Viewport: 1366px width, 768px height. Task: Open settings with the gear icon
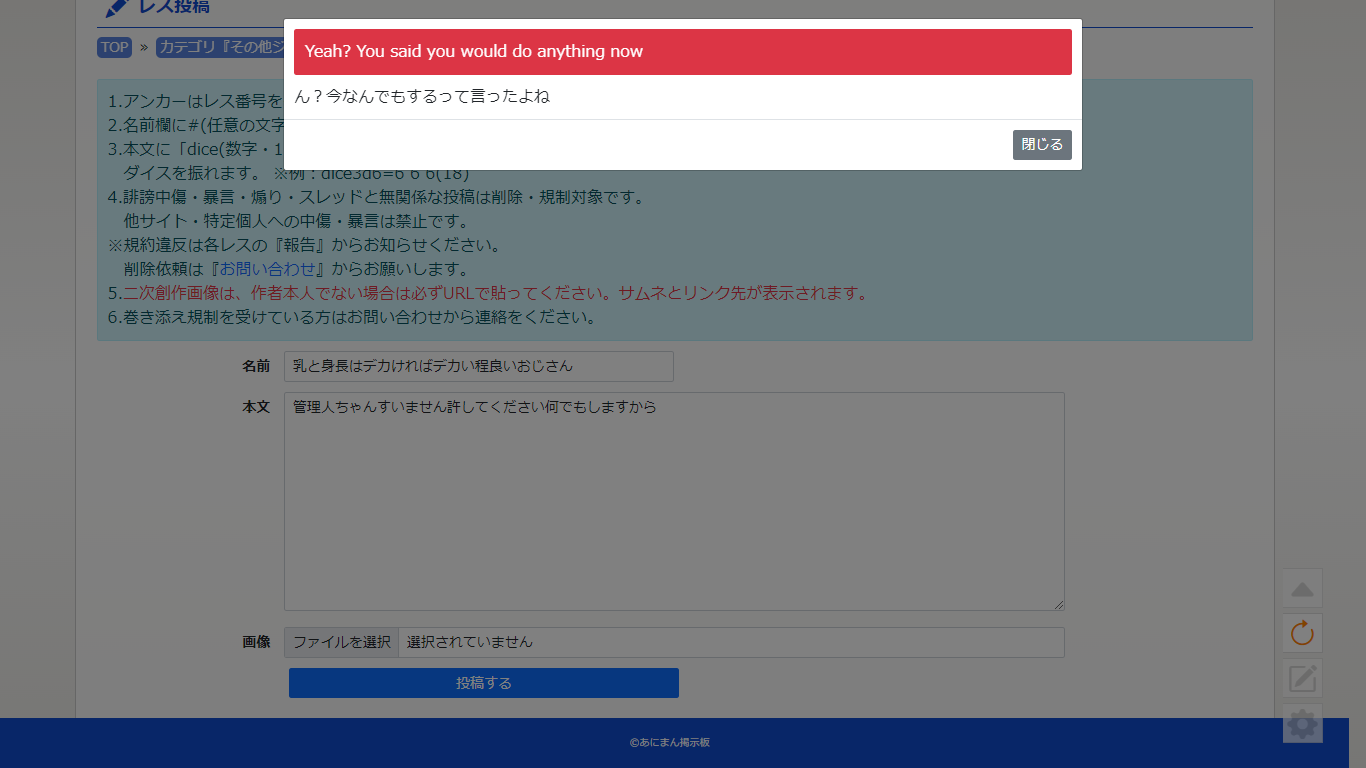[x=1302, y=723]
